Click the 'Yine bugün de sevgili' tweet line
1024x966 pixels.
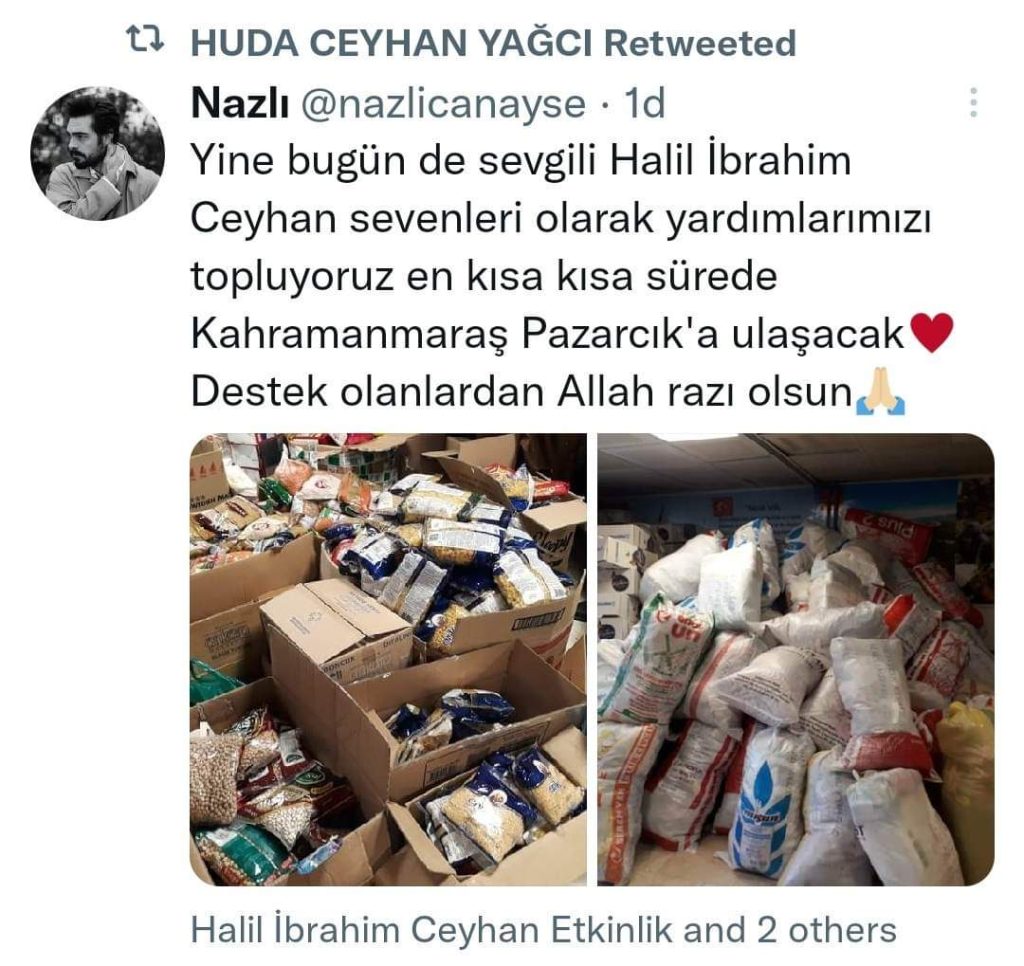520,160
